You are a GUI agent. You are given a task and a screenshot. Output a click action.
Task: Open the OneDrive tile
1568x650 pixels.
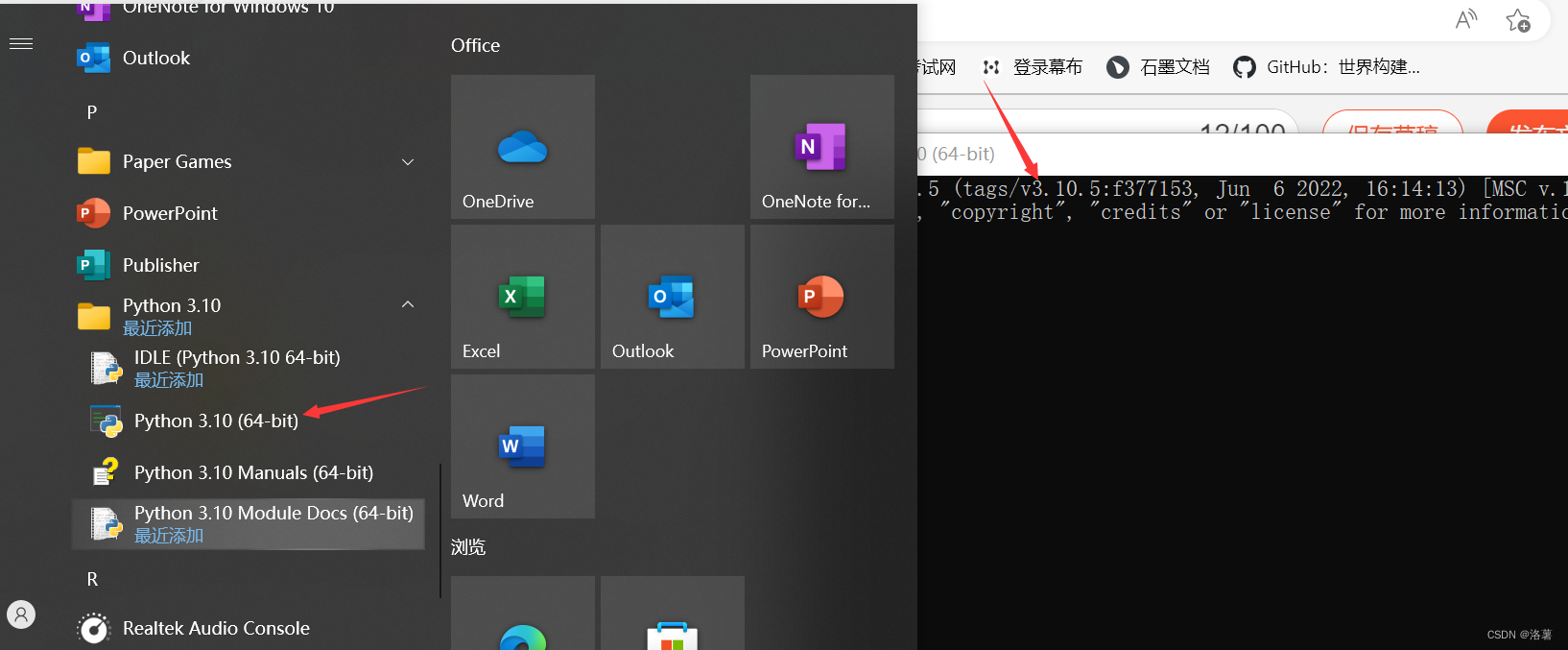pyautogui.click(x=523, y=147)
